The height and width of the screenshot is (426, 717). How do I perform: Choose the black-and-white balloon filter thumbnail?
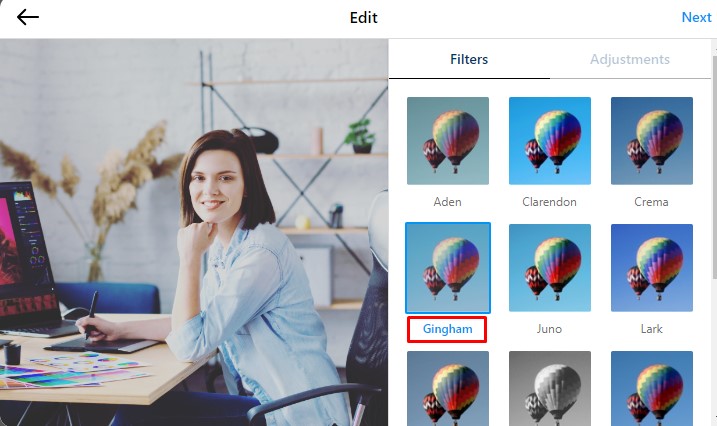coord(550,388)
